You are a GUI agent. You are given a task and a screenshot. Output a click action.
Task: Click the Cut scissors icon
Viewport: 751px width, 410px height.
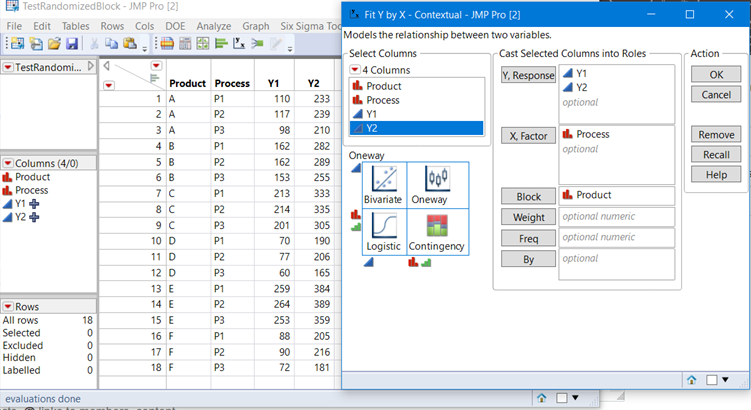(x=94, y=44)
